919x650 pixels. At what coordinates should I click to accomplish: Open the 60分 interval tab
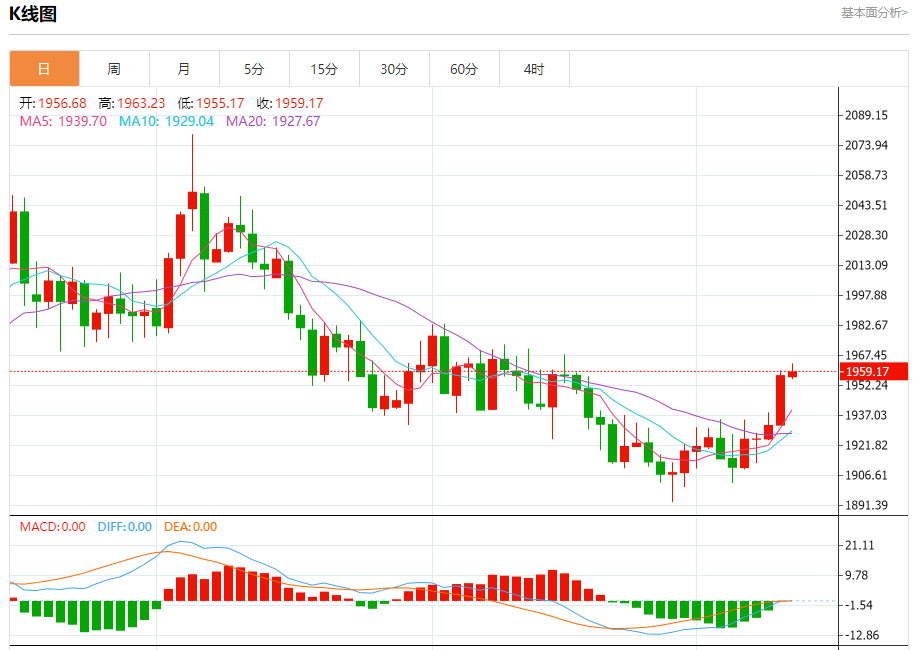pos(464,69)
